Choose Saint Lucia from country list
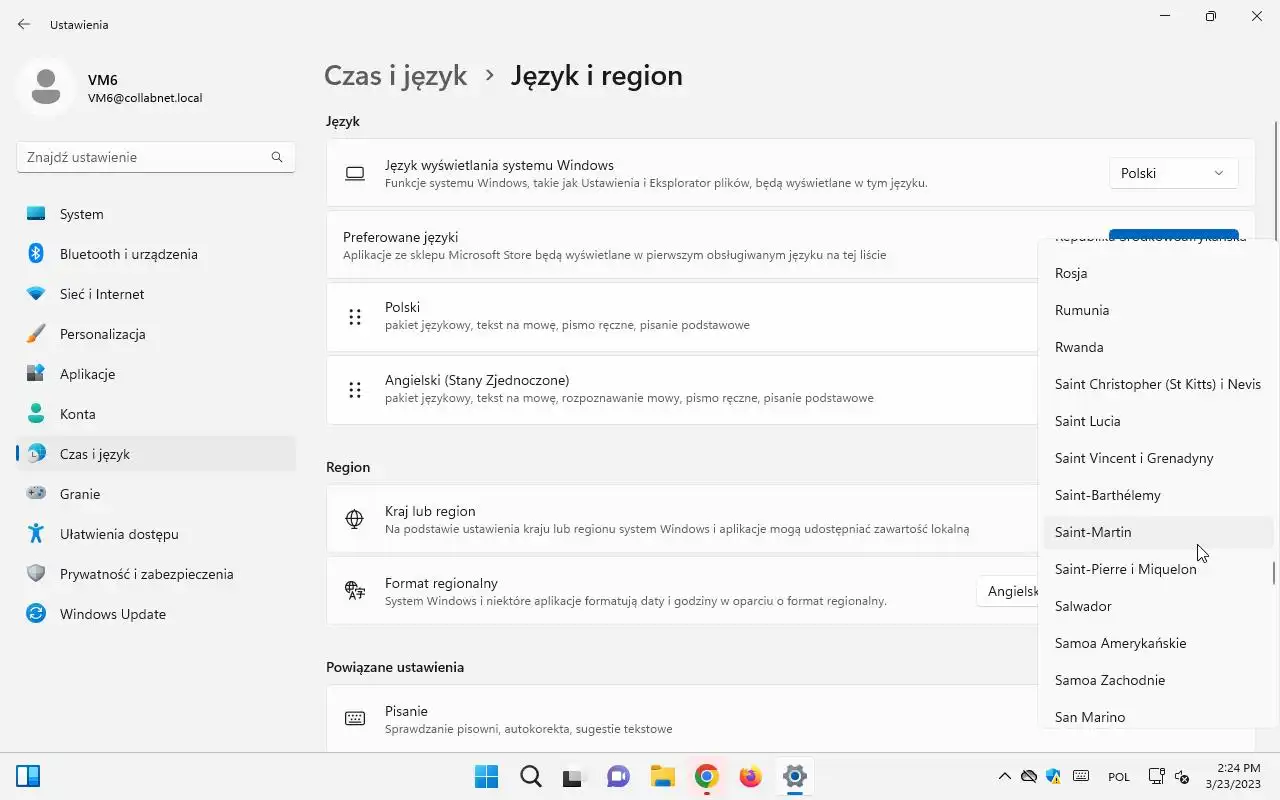The width and height of the screenshot is (1280, 800). [1158, 421]
